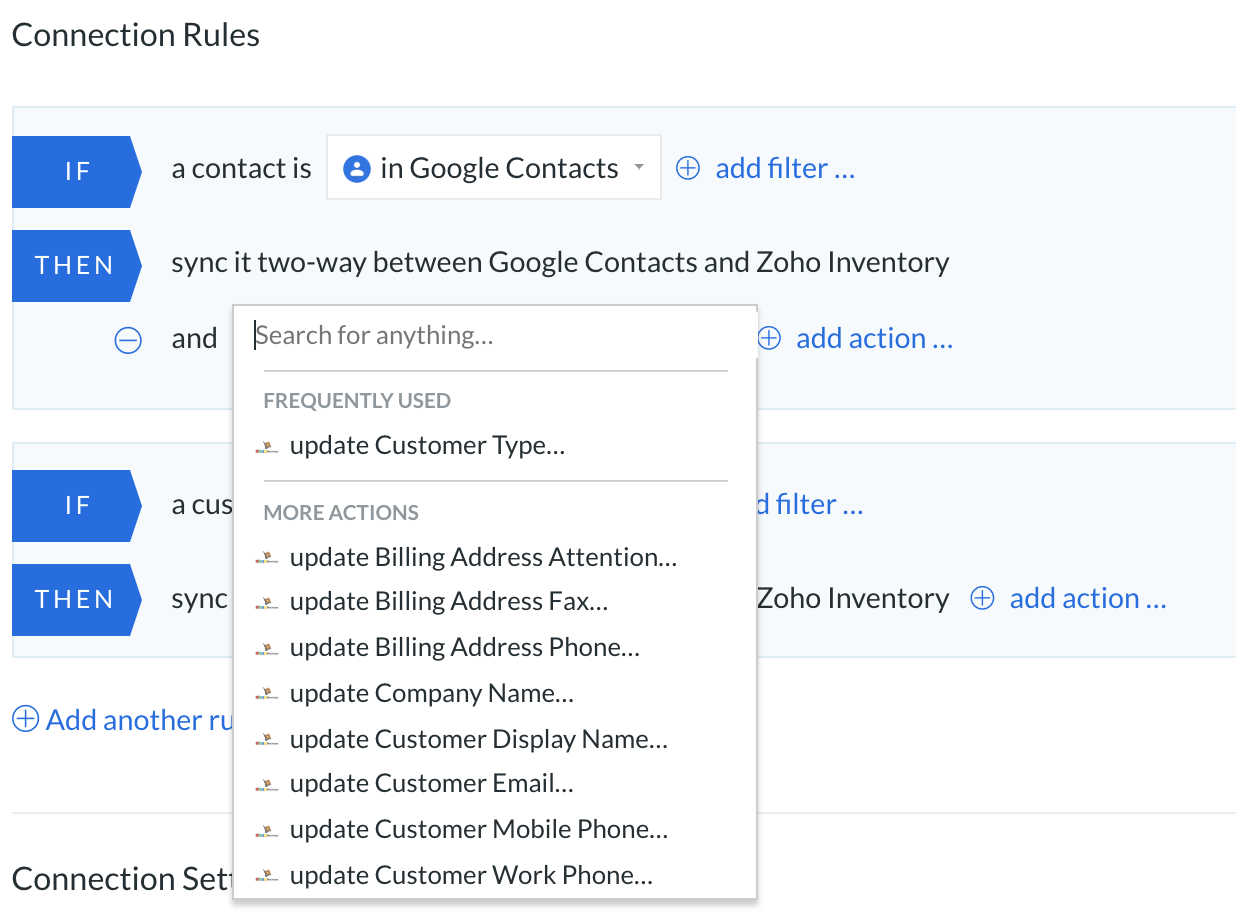Click the first rule's IF label
Screen dimensions: 1236x916
pos(75,172)
